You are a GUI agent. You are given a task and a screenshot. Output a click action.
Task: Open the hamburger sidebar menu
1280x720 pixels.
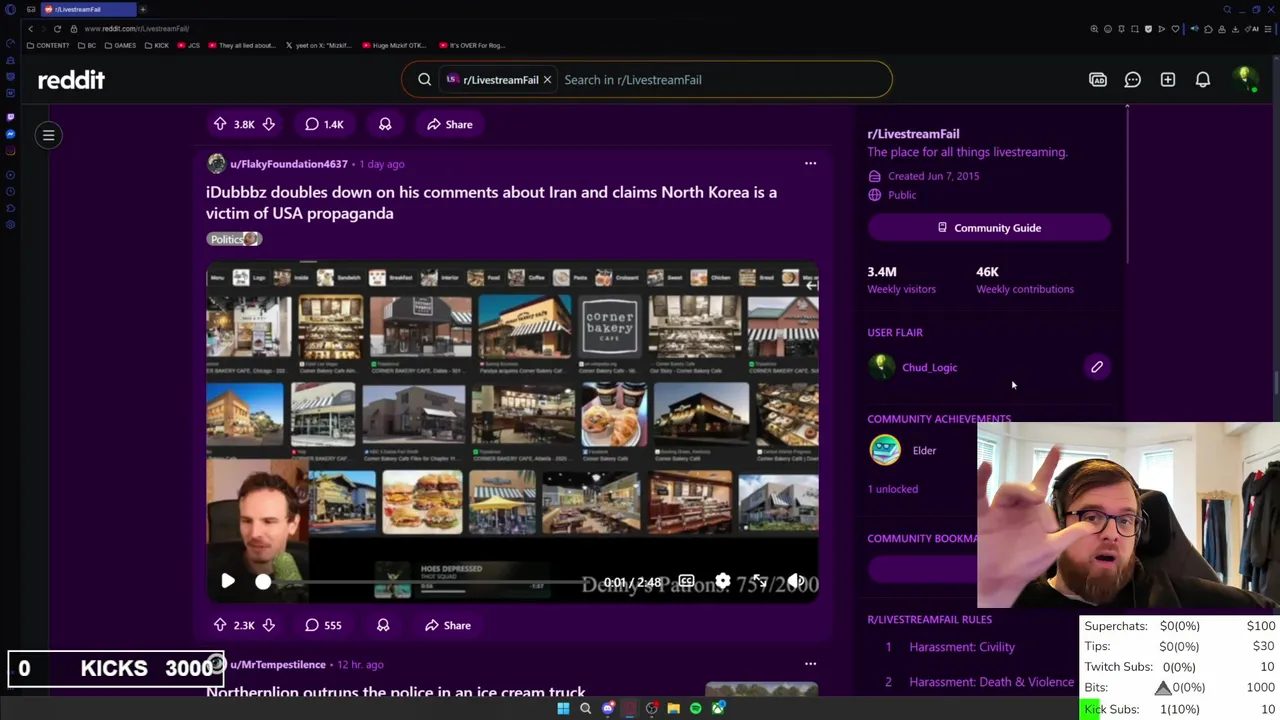[x=48, y=135]
